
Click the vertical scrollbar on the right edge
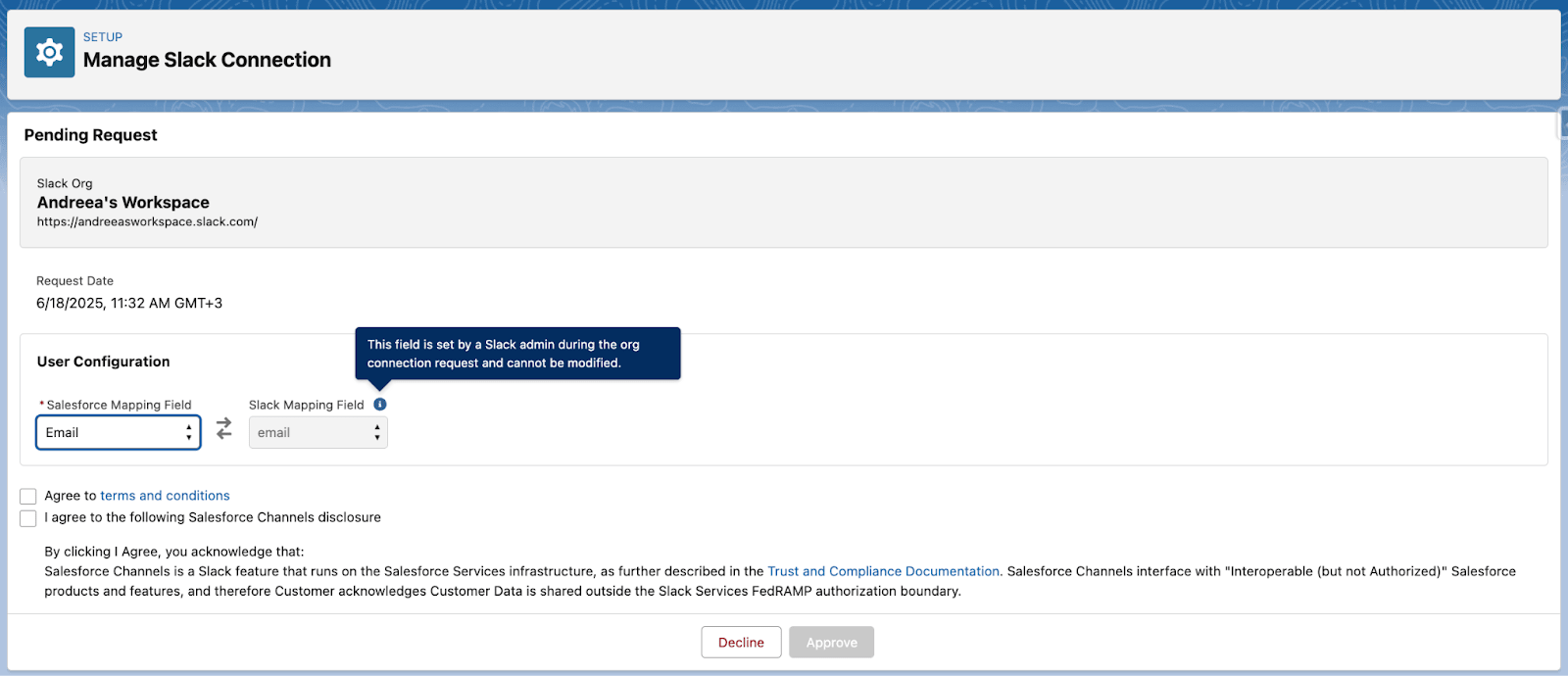(1562, 127)
